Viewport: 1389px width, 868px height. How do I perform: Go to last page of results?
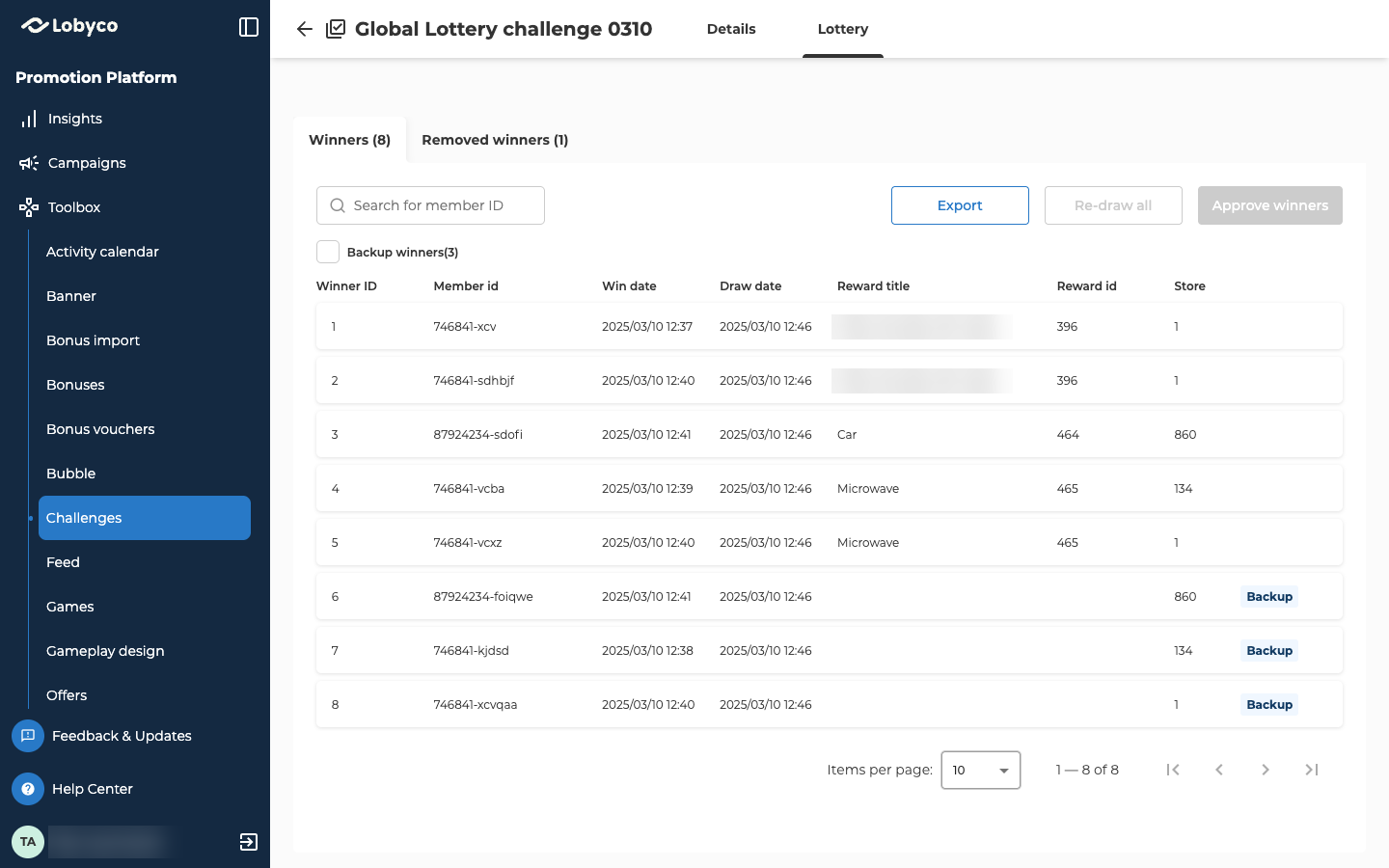(1312, 770)
